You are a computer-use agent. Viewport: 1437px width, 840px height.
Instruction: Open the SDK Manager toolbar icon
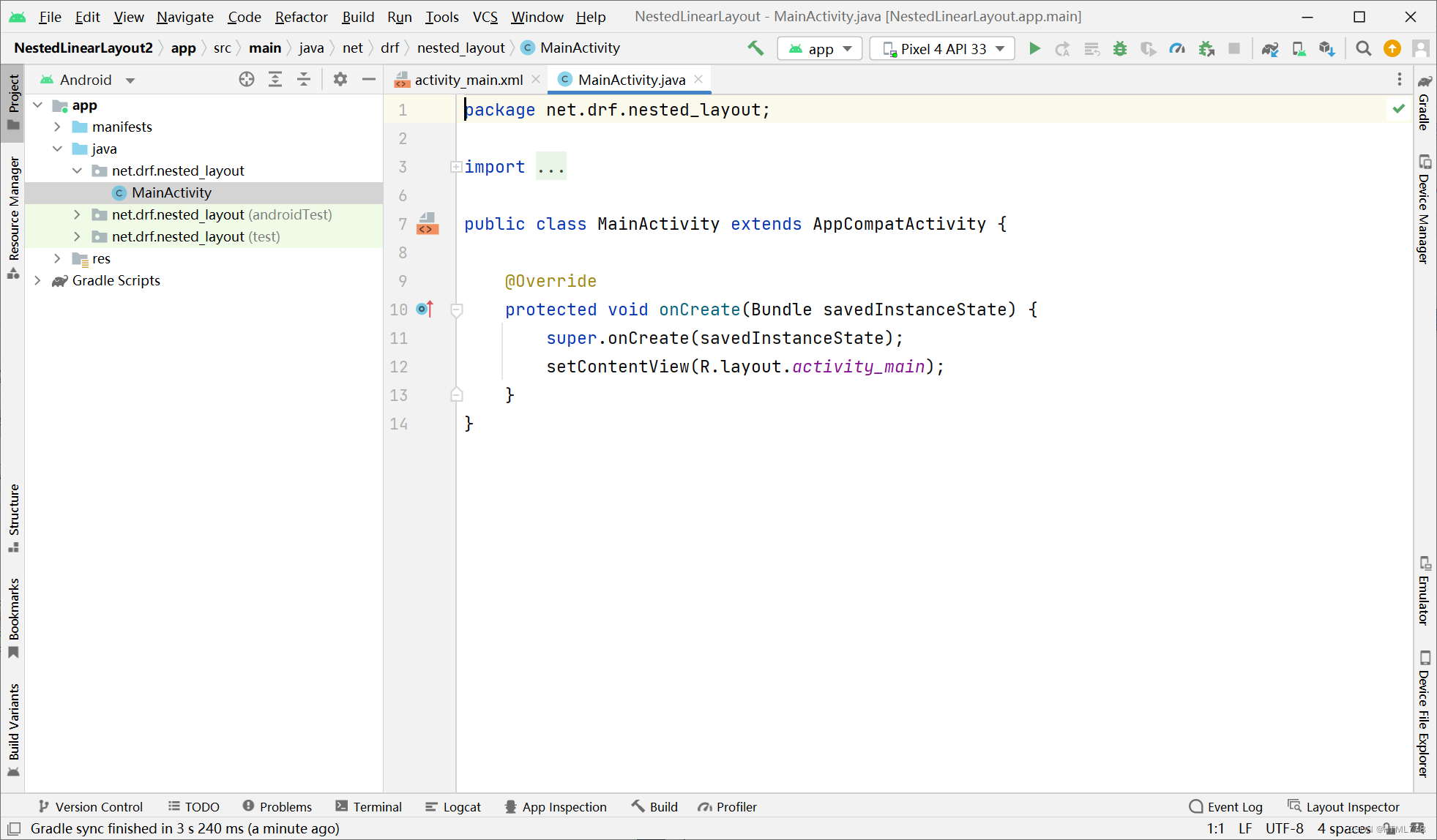1326,48
